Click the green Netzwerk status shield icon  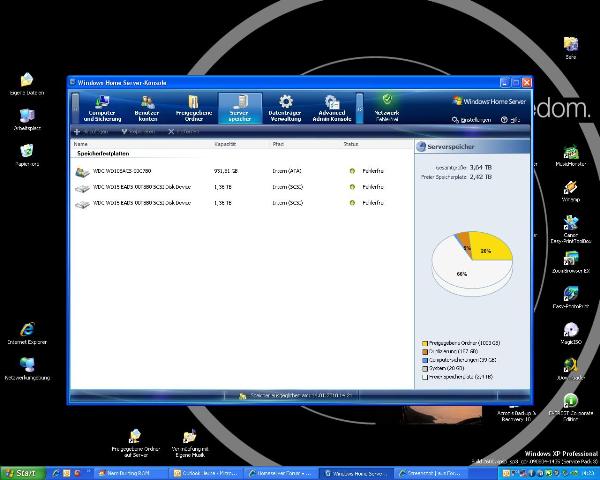click(387, 100)
